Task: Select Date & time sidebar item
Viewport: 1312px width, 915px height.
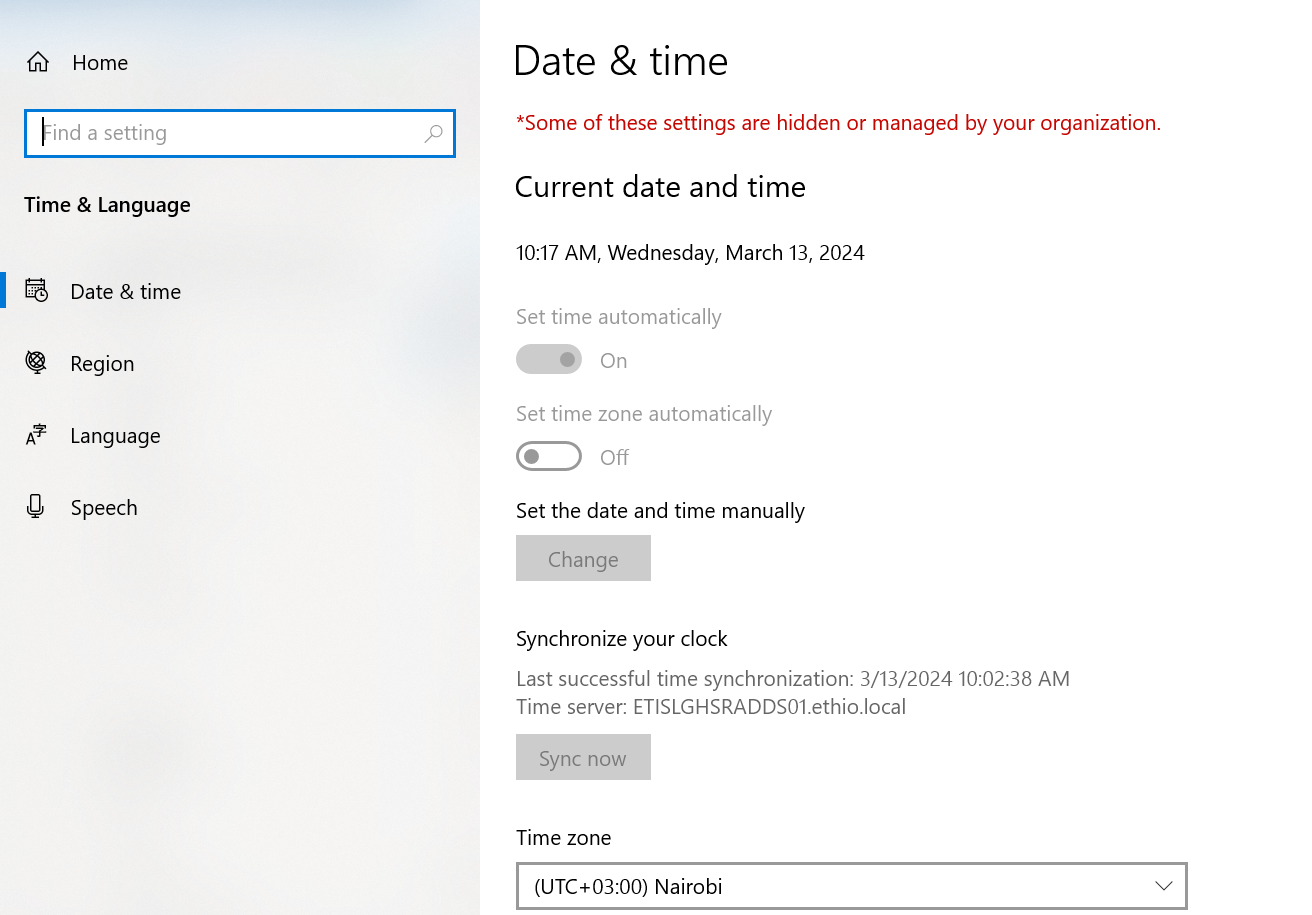Action: tap(240, 291)
